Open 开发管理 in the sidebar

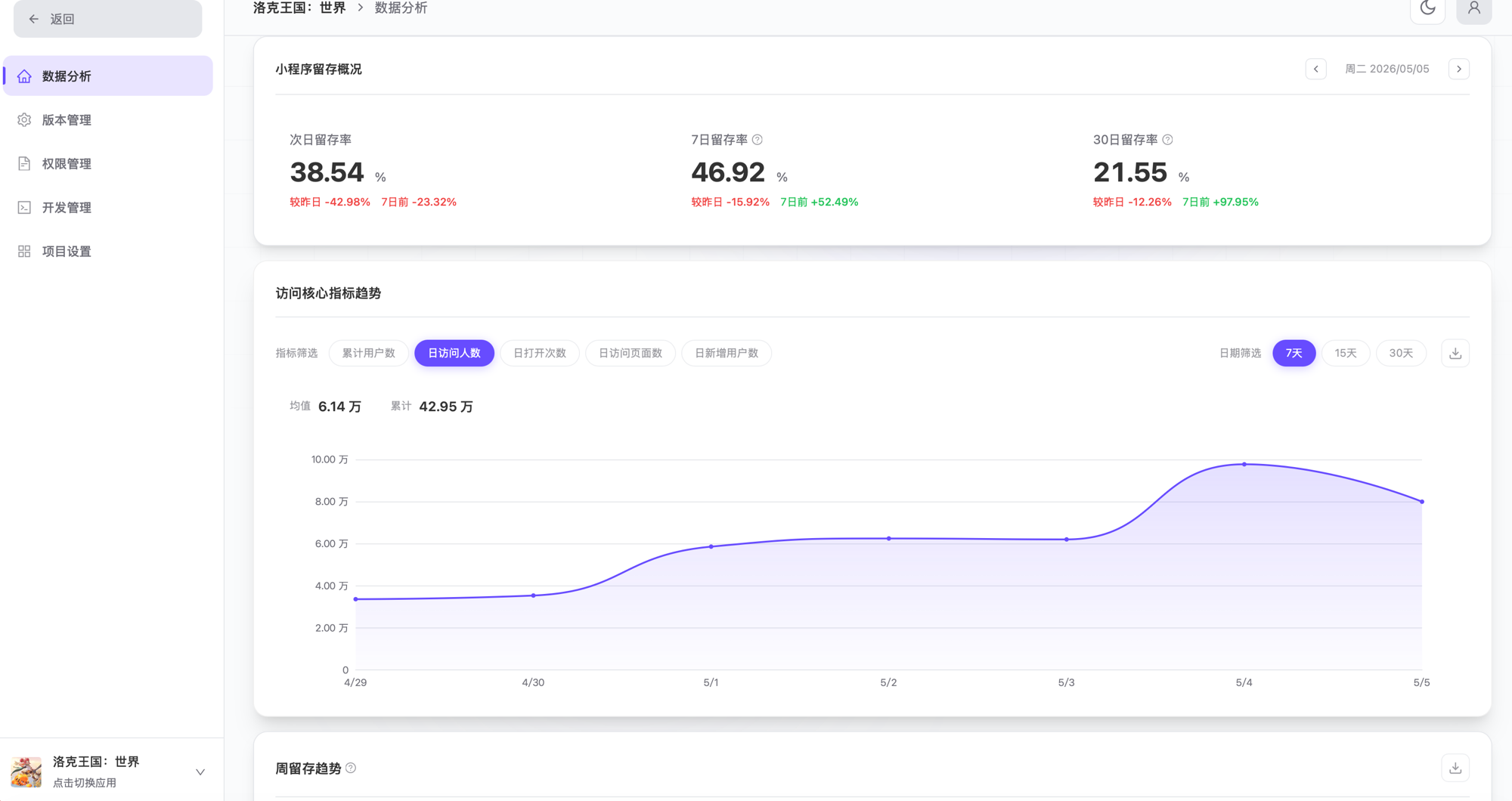108,207
